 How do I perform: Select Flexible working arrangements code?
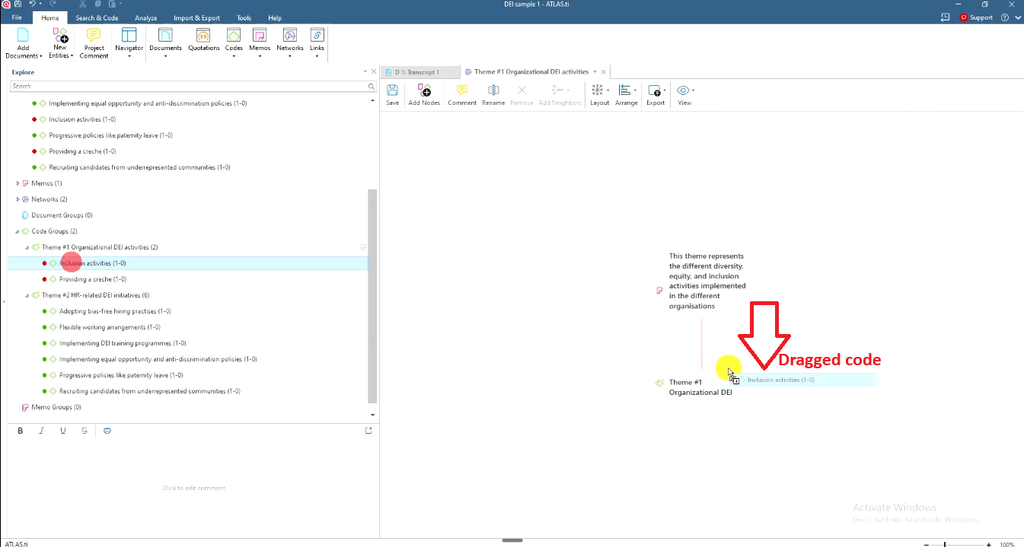point(110,327)
